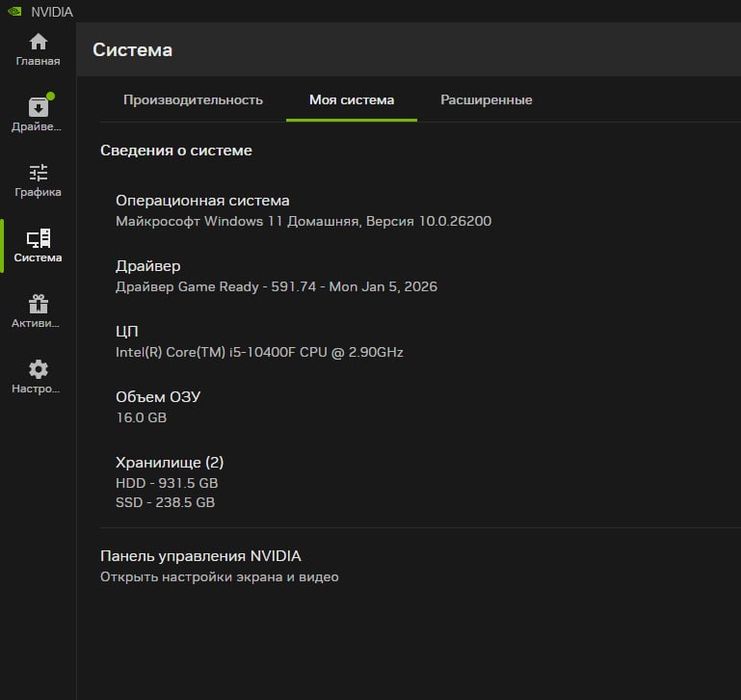Open the Драйверы download icon
Screen dimensions: 741x700
coord(38,107)
